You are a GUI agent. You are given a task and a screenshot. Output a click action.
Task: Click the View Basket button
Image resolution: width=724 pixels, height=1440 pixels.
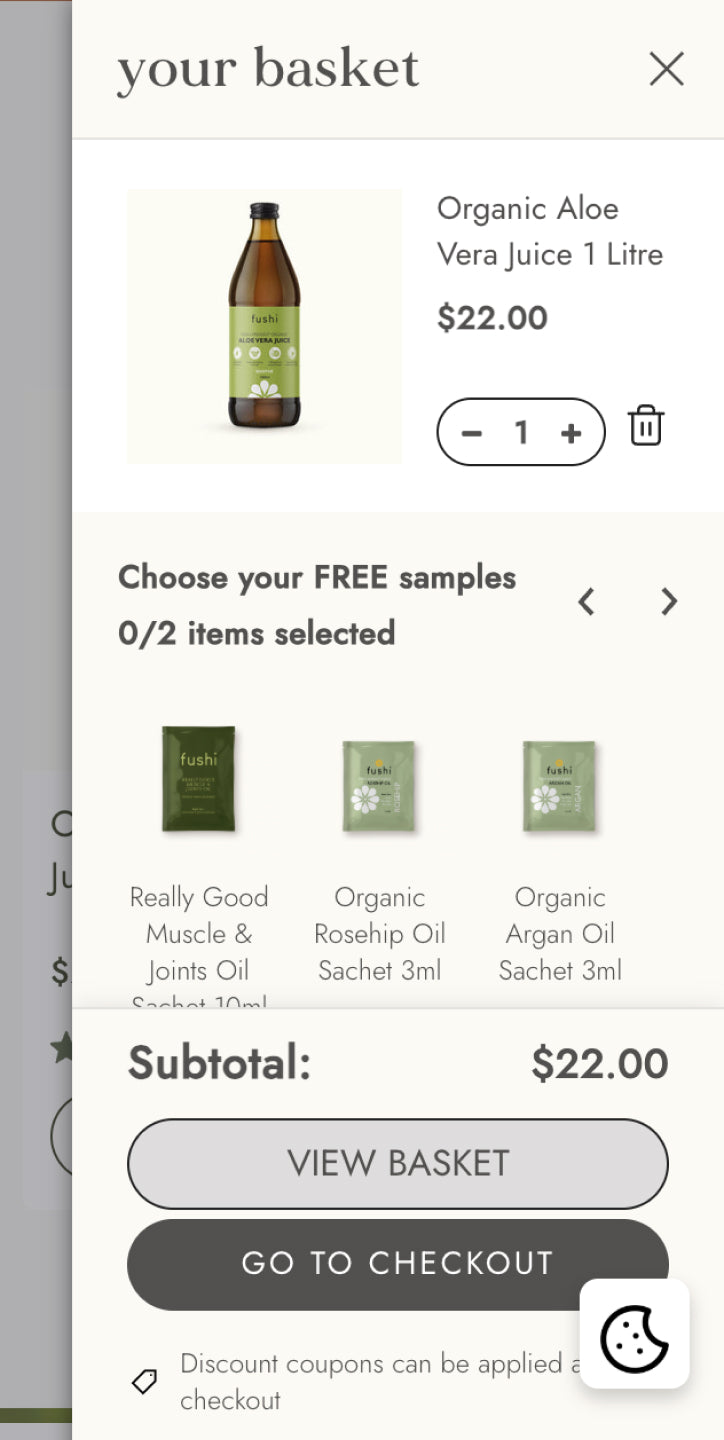pos(397,1164)
